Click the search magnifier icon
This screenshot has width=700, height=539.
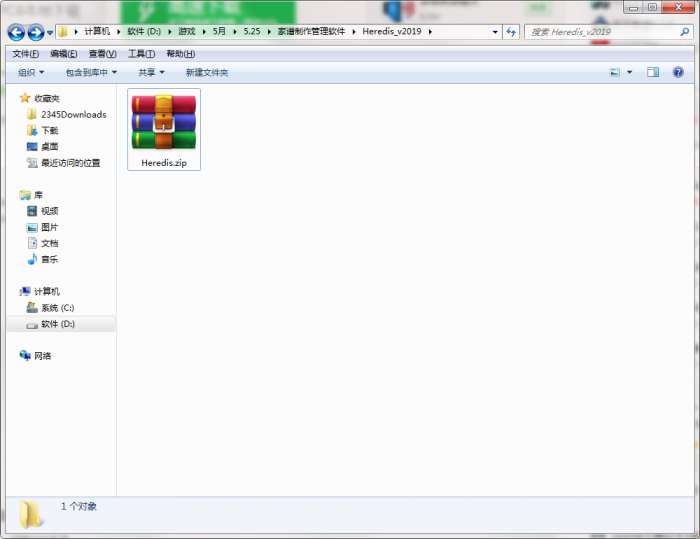click(684, 32)
